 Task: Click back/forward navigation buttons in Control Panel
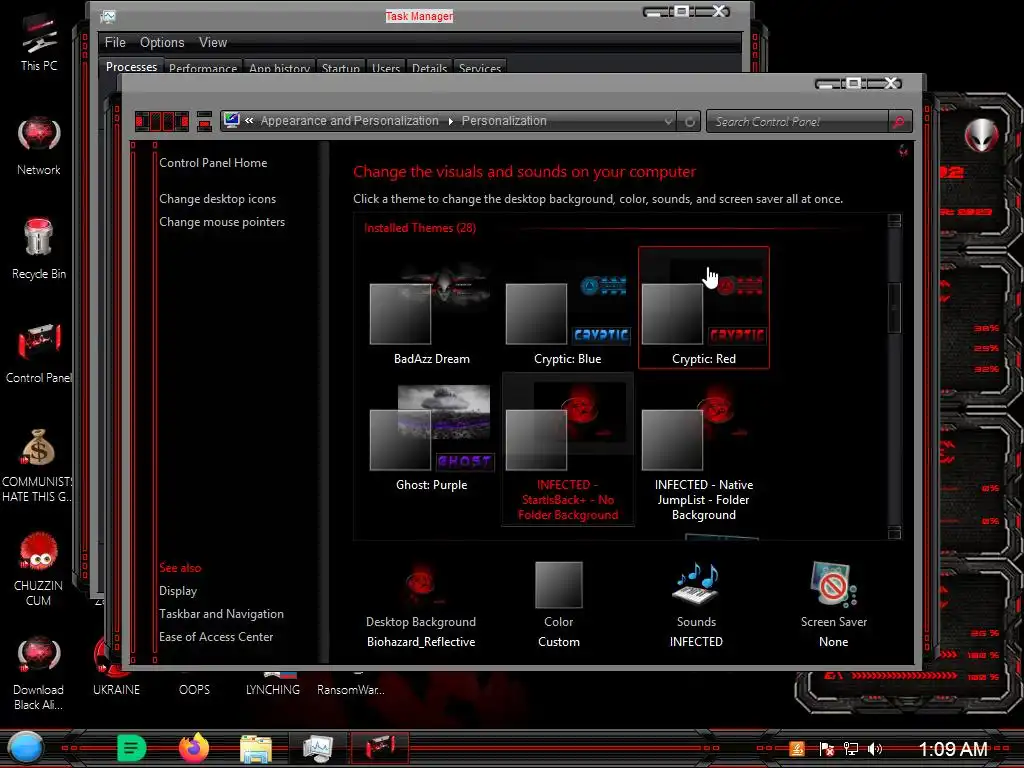(x=162, y=121)
